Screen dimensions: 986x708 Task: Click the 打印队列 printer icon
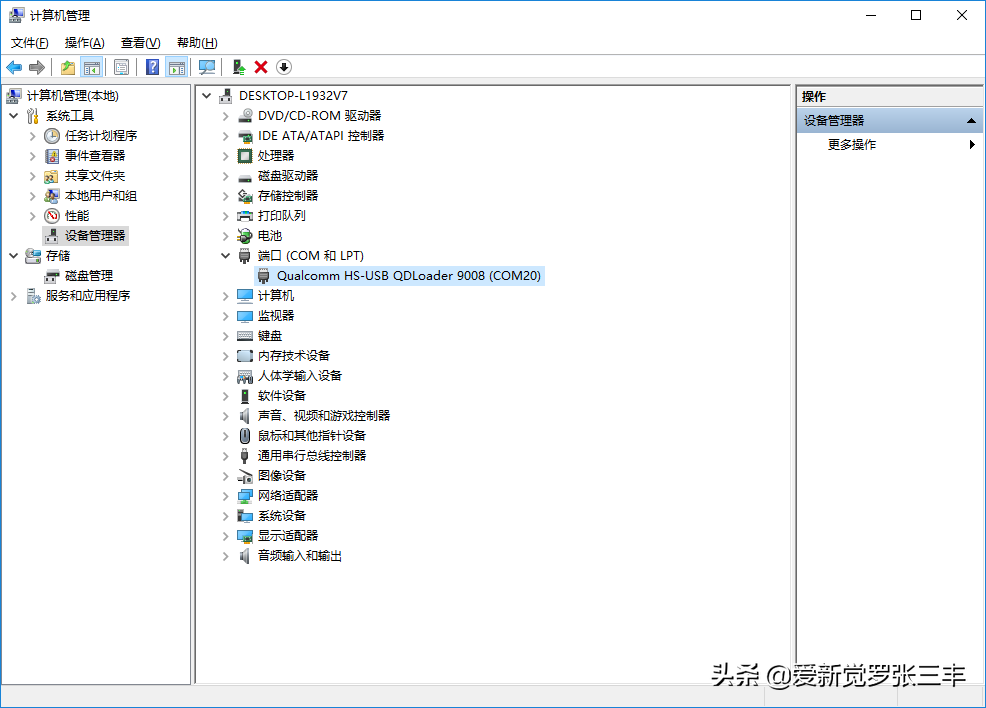[245, 216]
